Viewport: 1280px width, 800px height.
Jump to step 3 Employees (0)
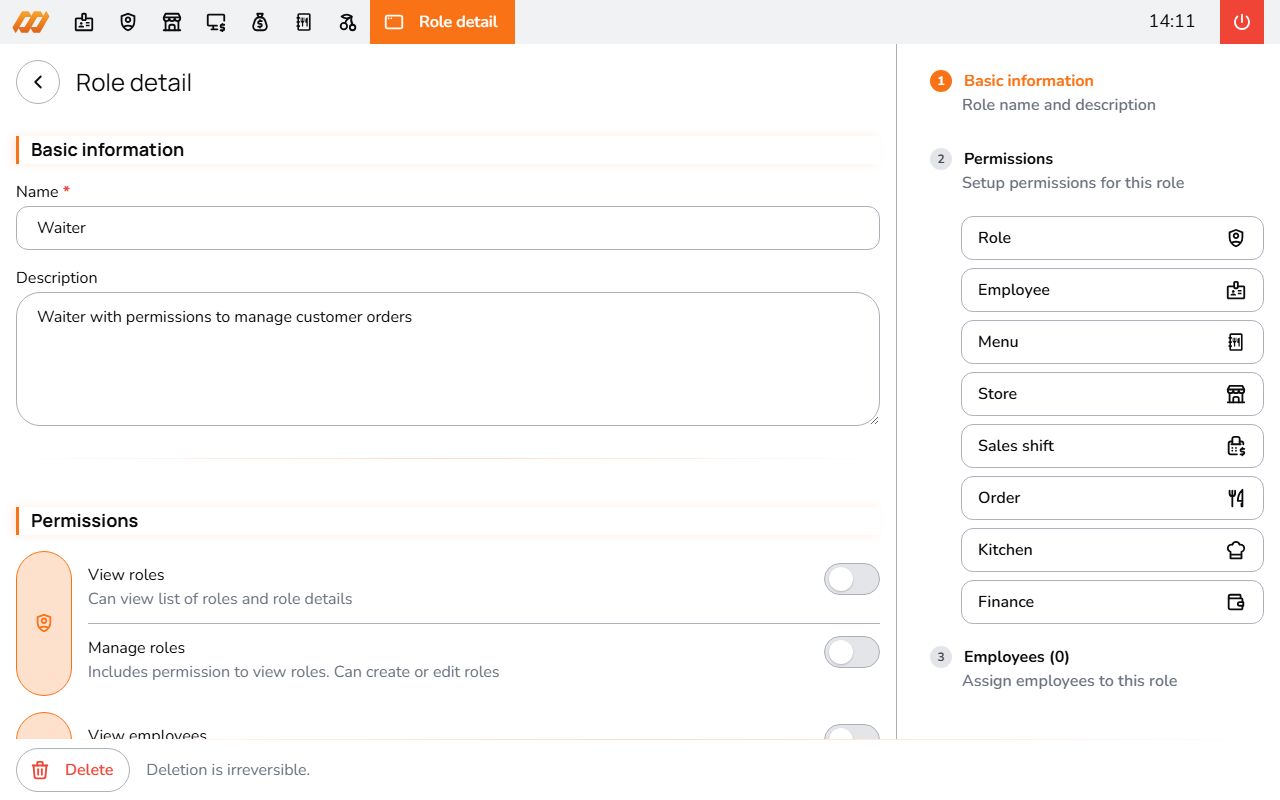pos(1017,657)
